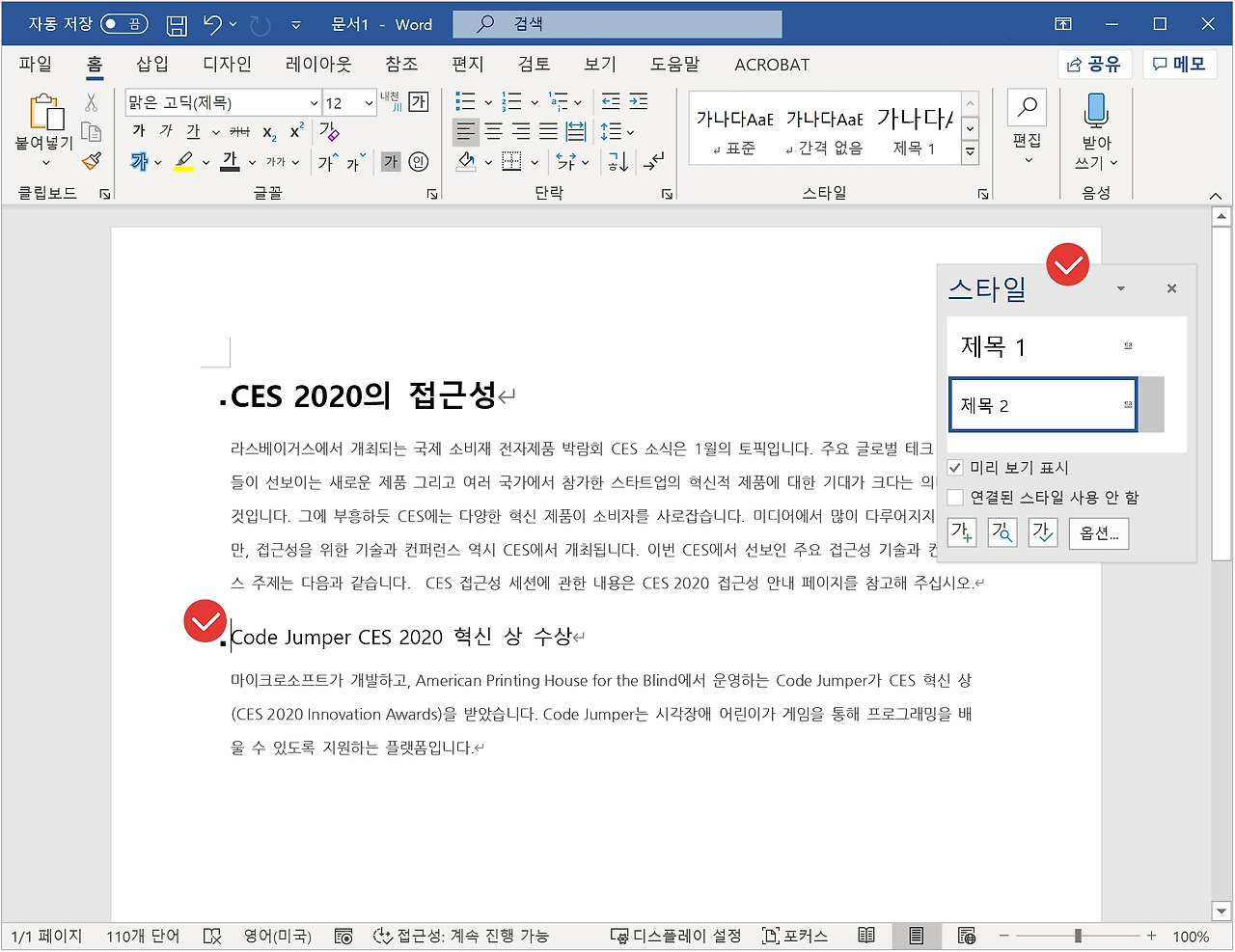1235x952 pixels.
Task: Click the yellow text highlight color button
Action: pos(184,161)
